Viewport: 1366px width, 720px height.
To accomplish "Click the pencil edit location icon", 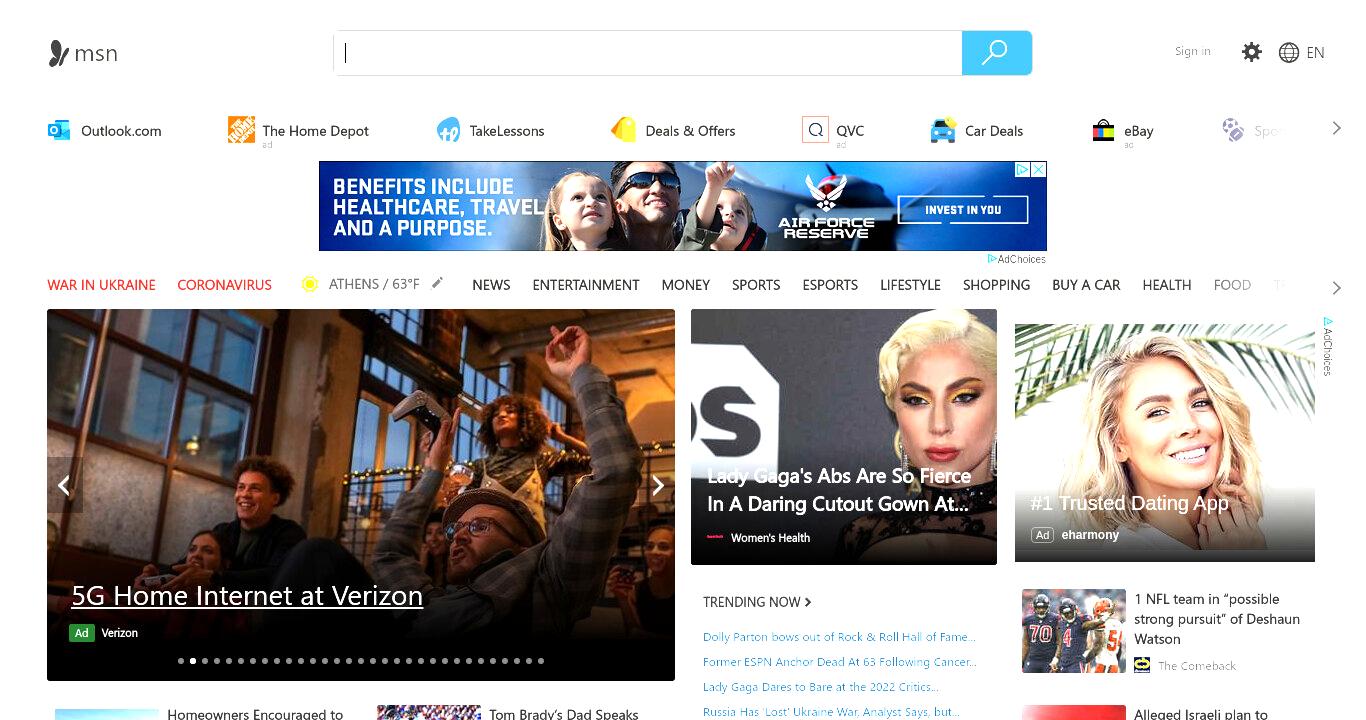I will pyautogui.click(x=437, y=283).
